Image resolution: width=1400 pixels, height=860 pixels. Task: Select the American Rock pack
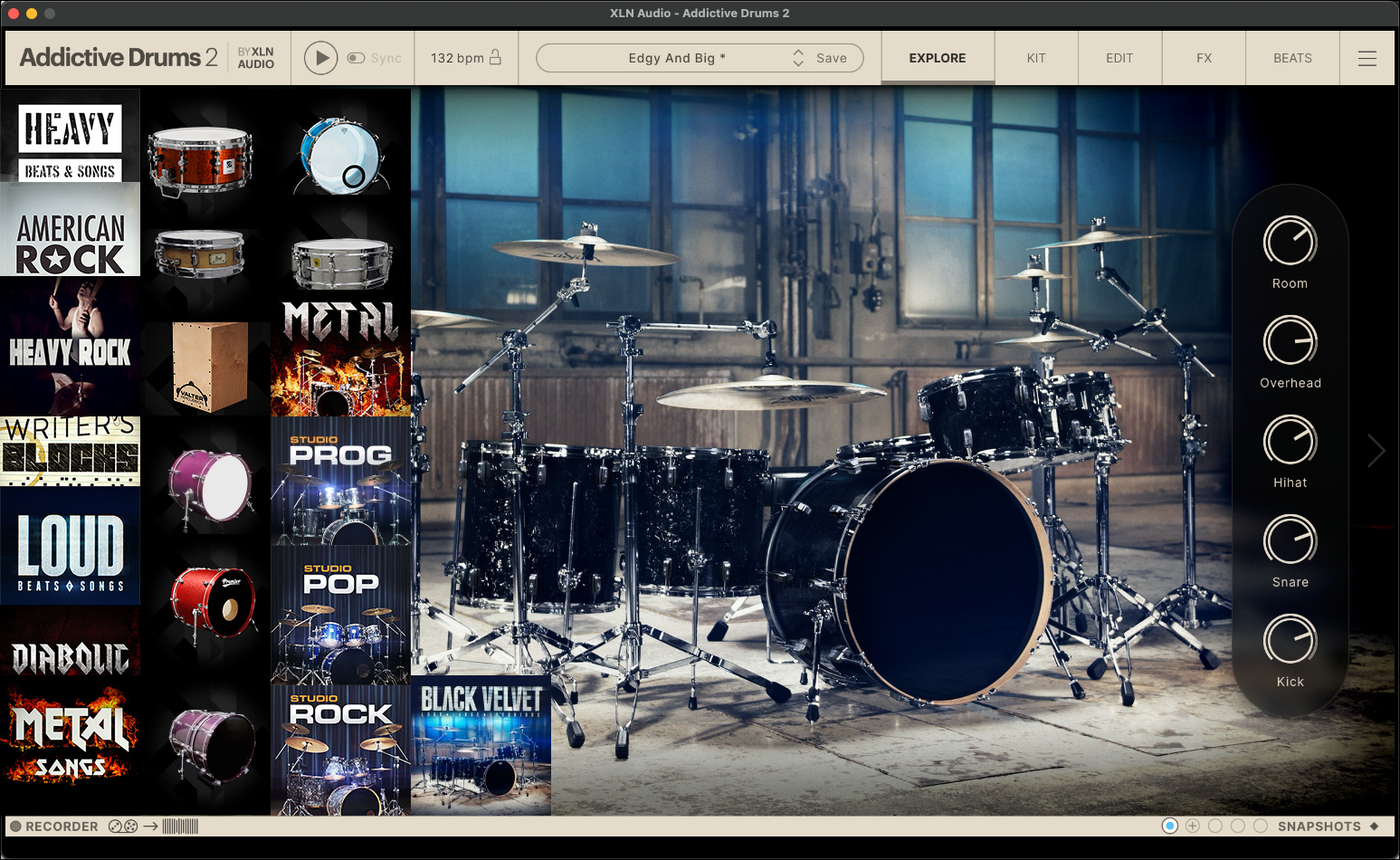pos(71,230)
